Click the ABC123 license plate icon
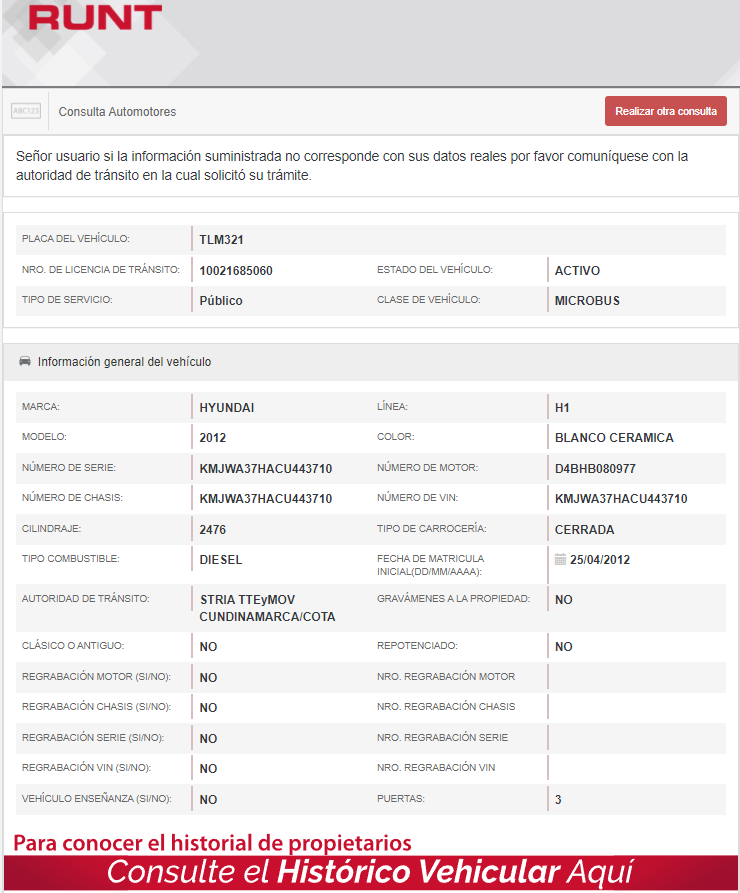 (25, 111)
